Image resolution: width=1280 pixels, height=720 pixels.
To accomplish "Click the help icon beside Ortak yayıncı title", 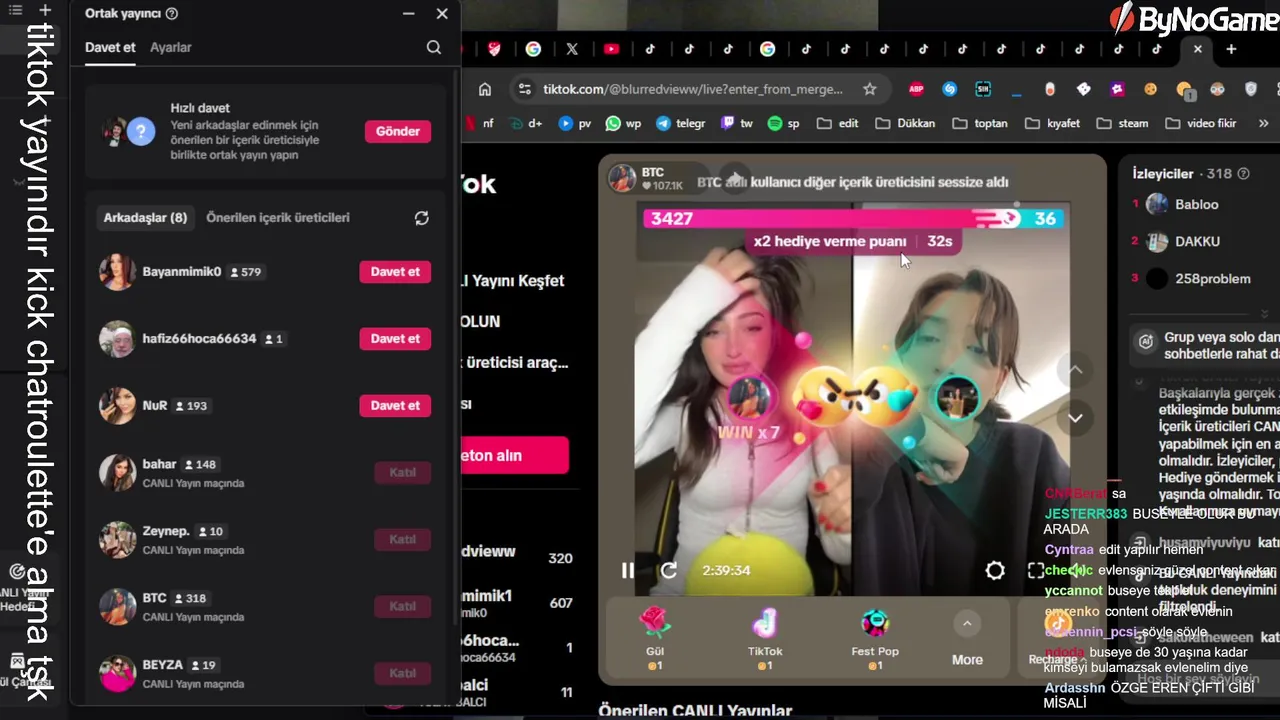I will [172, 14].
